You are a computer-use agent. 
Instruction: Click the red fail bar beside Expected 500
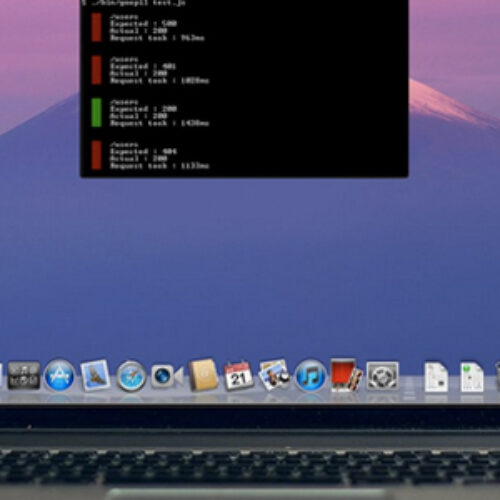point(96,27)
